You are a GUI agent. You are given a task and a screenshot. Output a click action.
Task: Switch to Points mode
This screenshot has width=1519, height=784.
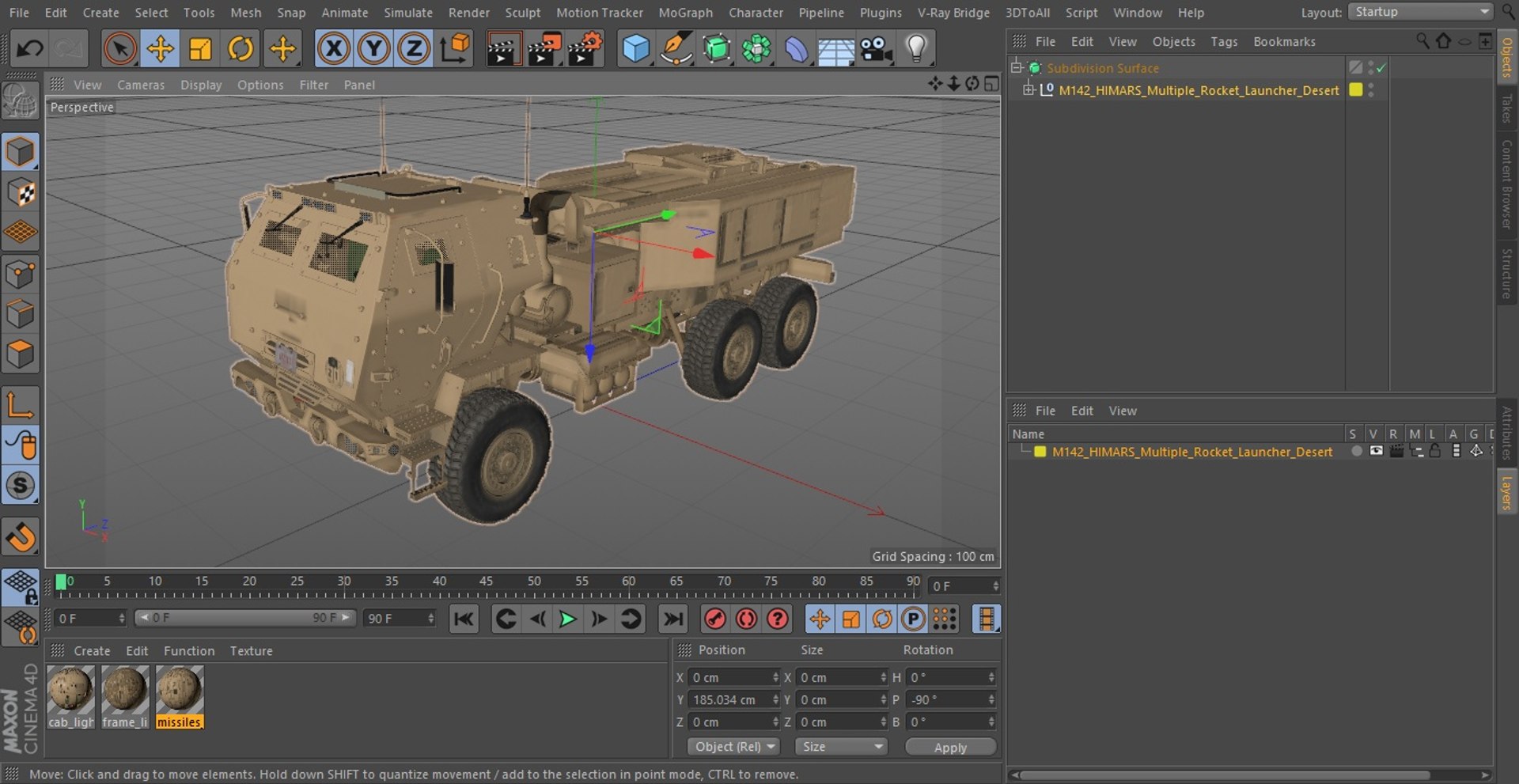[21, 275]
